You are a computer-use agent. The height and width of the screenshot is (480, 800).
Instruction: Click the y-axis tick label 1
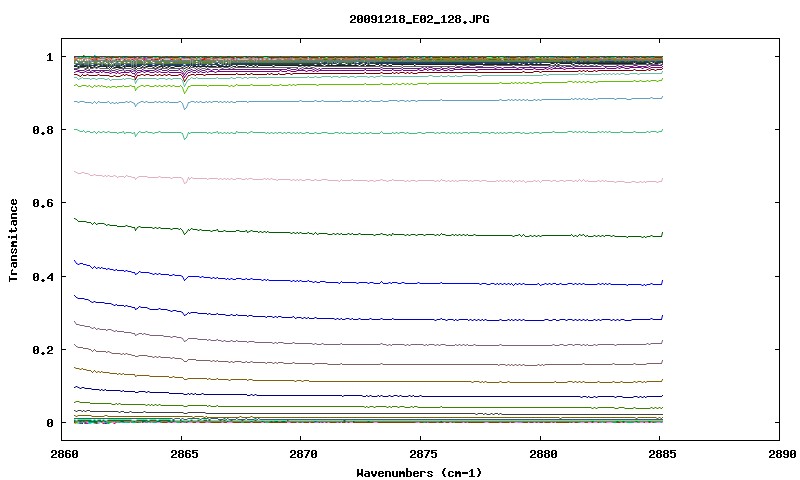[49, 57]
